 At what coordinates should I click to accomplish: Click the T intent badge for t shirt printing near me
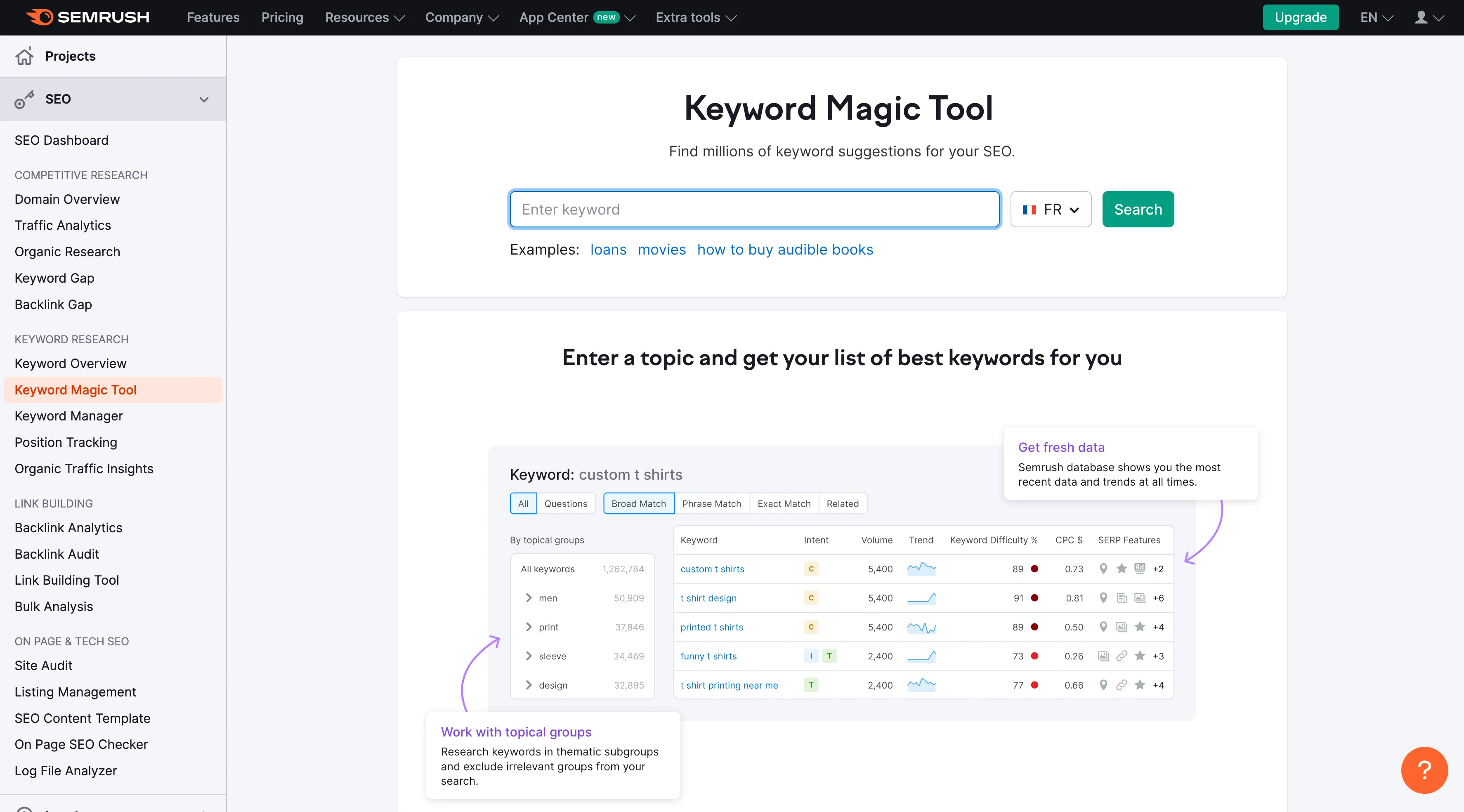[811, 685]
